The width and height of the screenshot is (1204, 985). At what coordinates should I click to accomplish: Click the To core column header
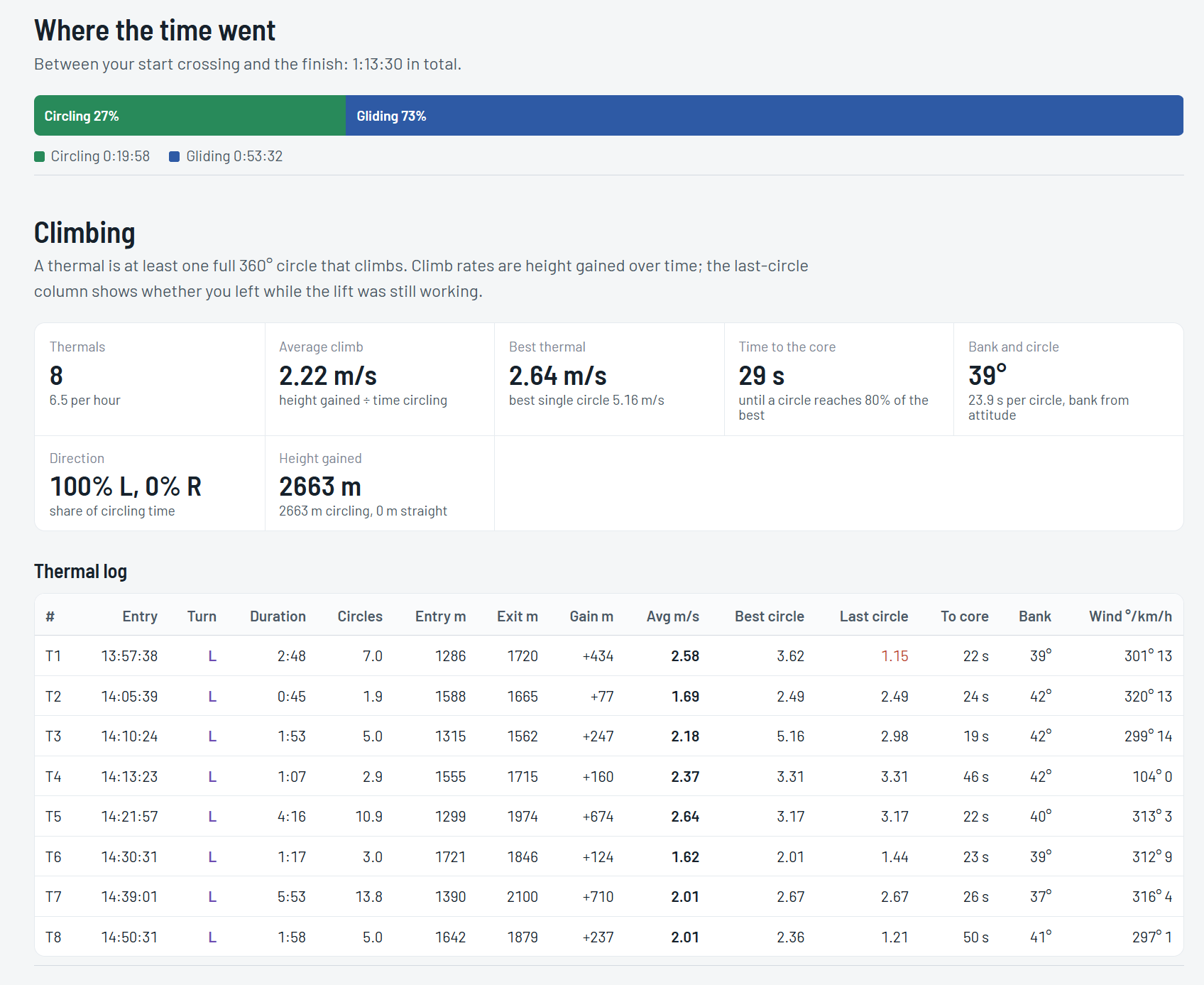click(965, 616)
